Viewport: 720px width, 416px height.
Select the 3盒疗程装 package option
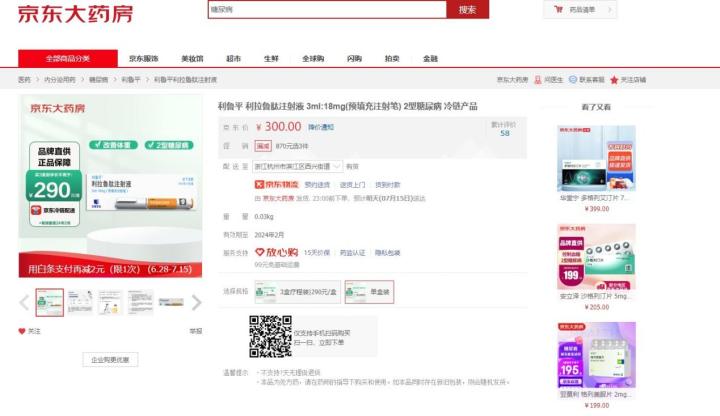click(298, 292)
